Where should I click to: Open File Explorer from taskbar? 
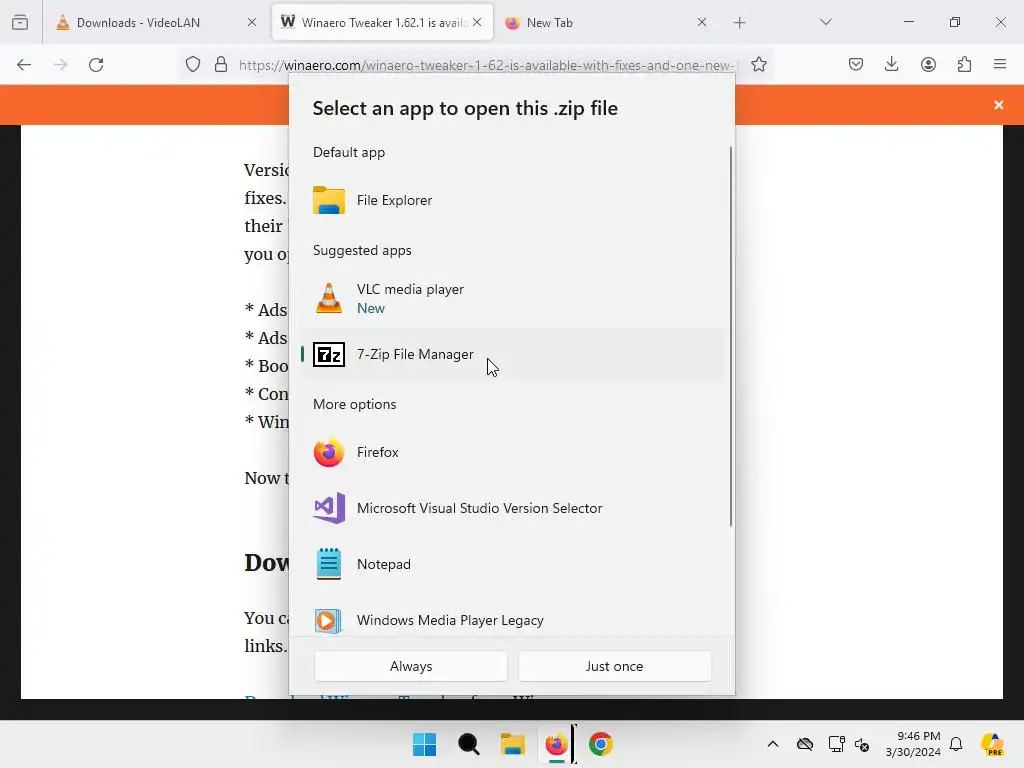pos(513,744)
